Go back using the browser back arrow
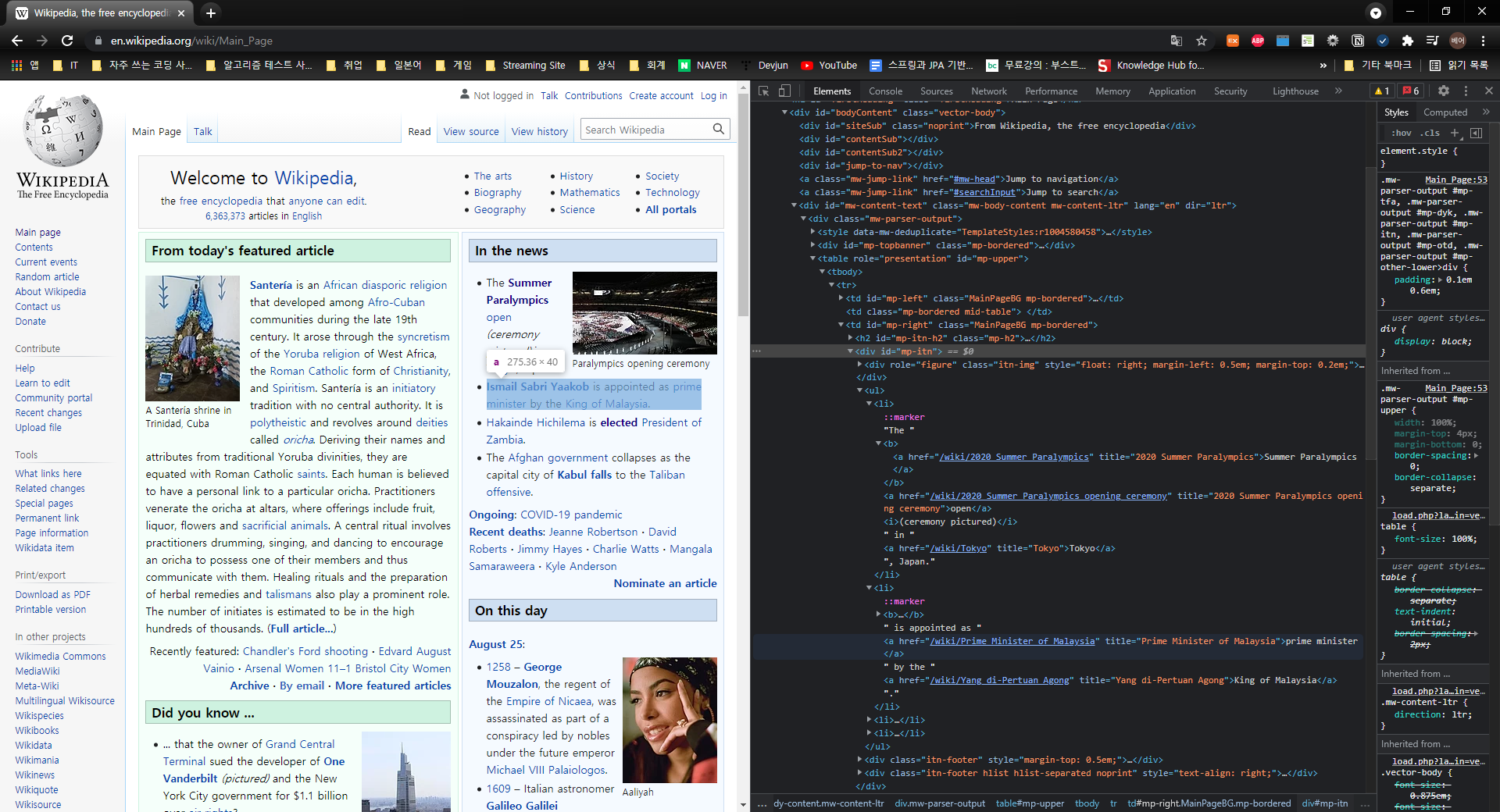The width and height of the screenshot is (1500, 812). [17, 41]
